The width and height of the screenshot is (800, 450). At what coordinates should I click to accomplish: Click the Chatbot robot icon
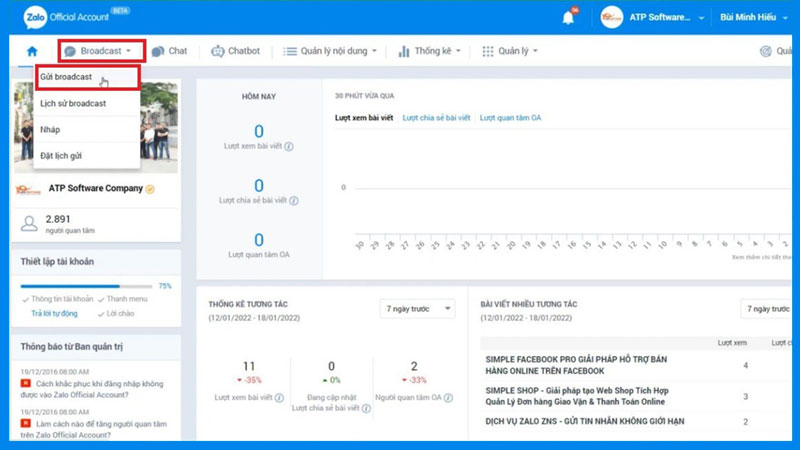[x=218, y=51]
